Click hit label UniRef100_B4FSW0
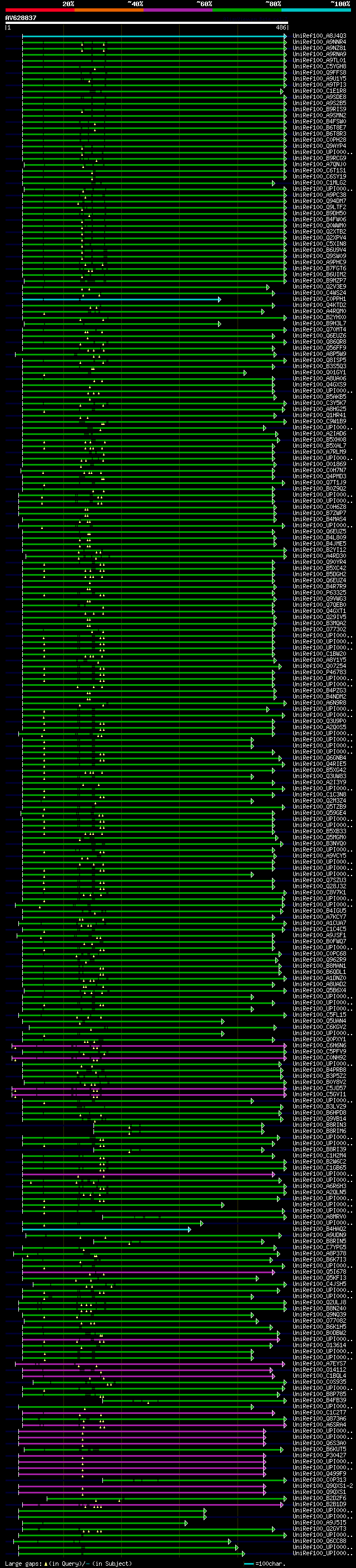Screen dimensions: 356x1568 319,122
